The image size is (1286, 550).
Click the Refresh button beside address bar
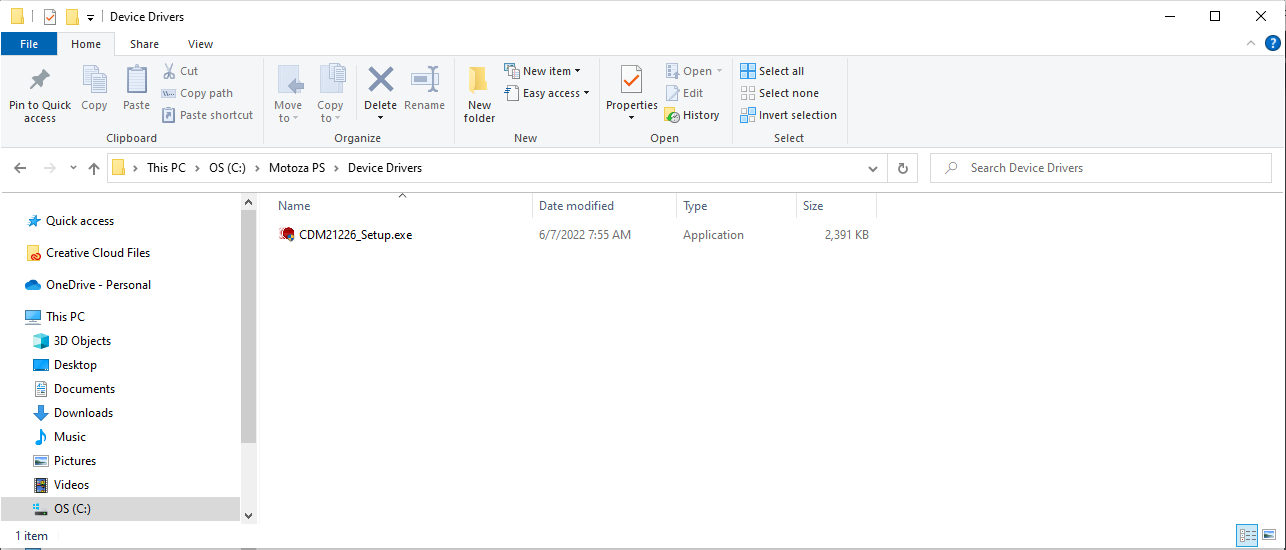pos(903,168)
